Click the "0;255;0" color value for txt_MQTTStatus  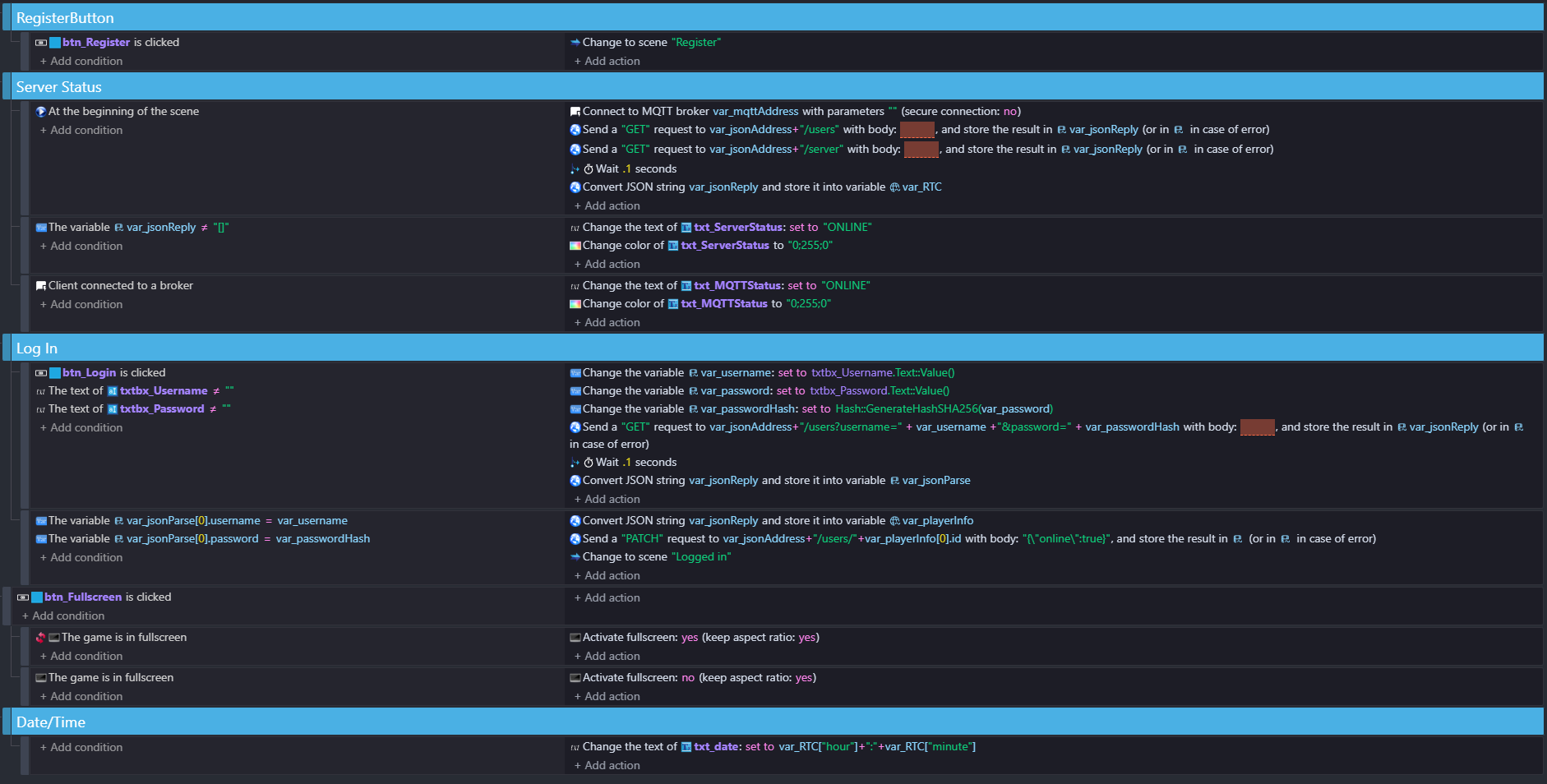coord(809,304)
